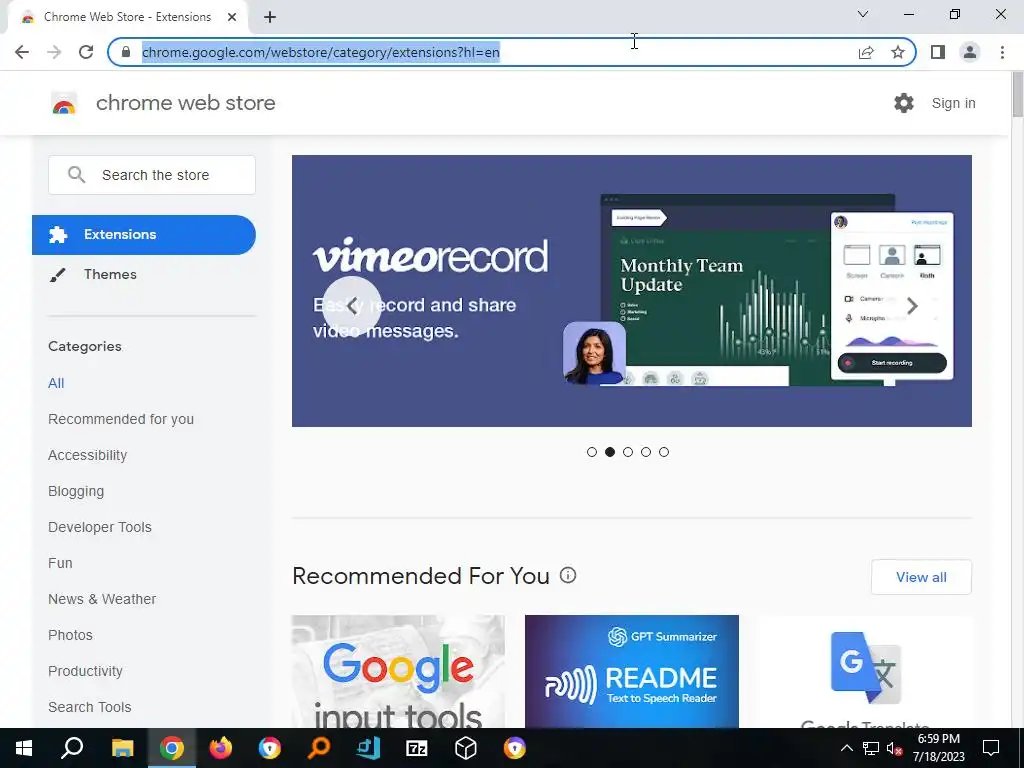Image resolution: width=1024 pixels, height=768 pixels.
Task: Click the magnifier icon in store search
Action: (76, 174)
